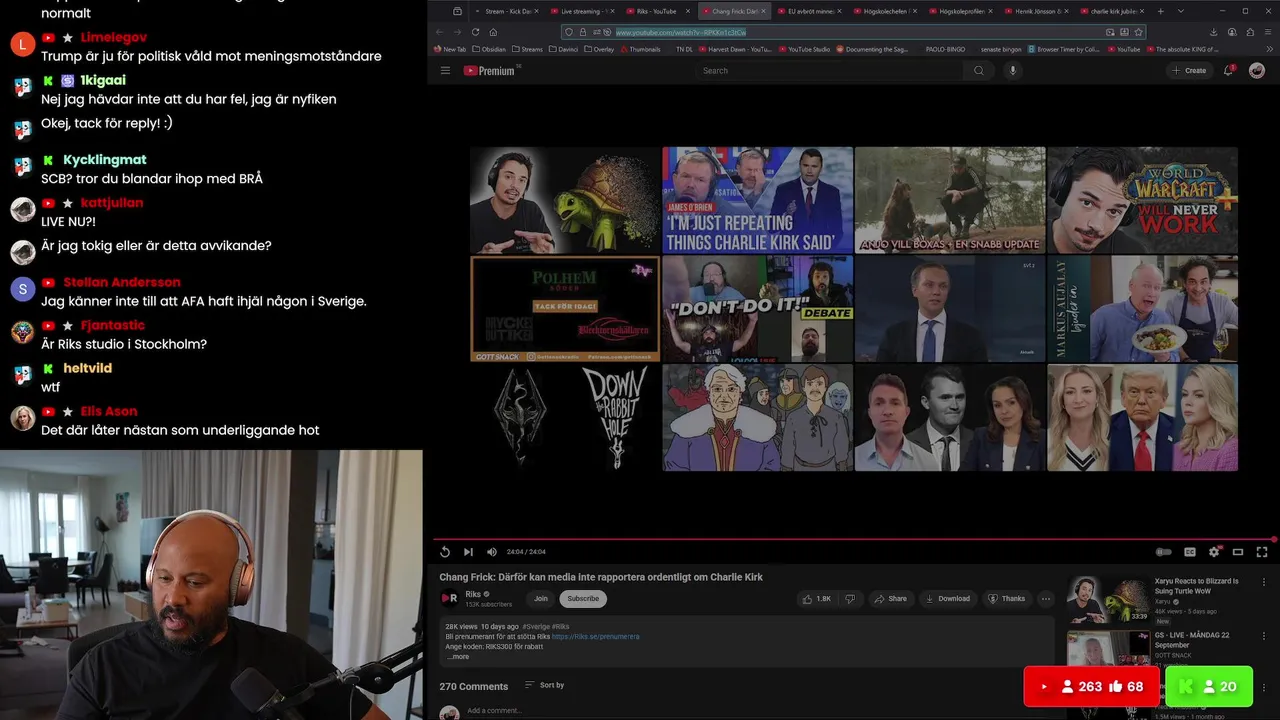Open YouTube notifications bell
Viewport: 1280px width, 720px height.
pos(1229,71)
